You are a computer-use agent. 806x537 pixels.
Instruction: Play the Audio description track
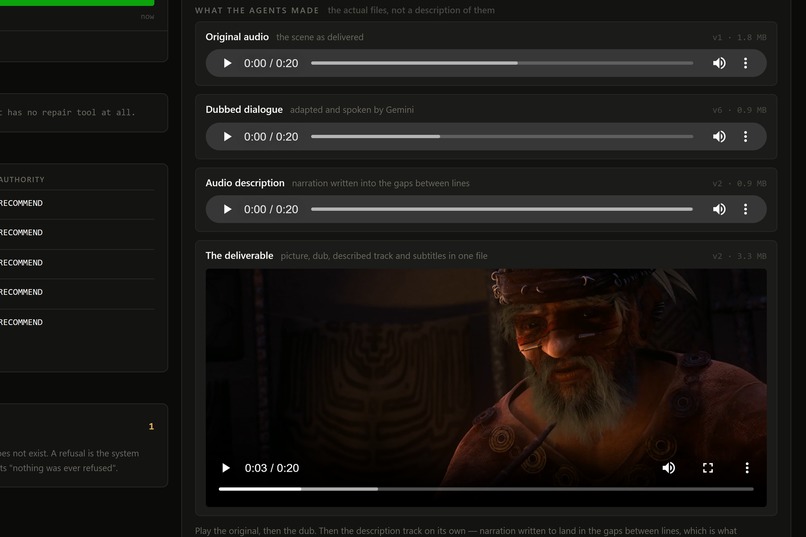[x=227, y=209]
